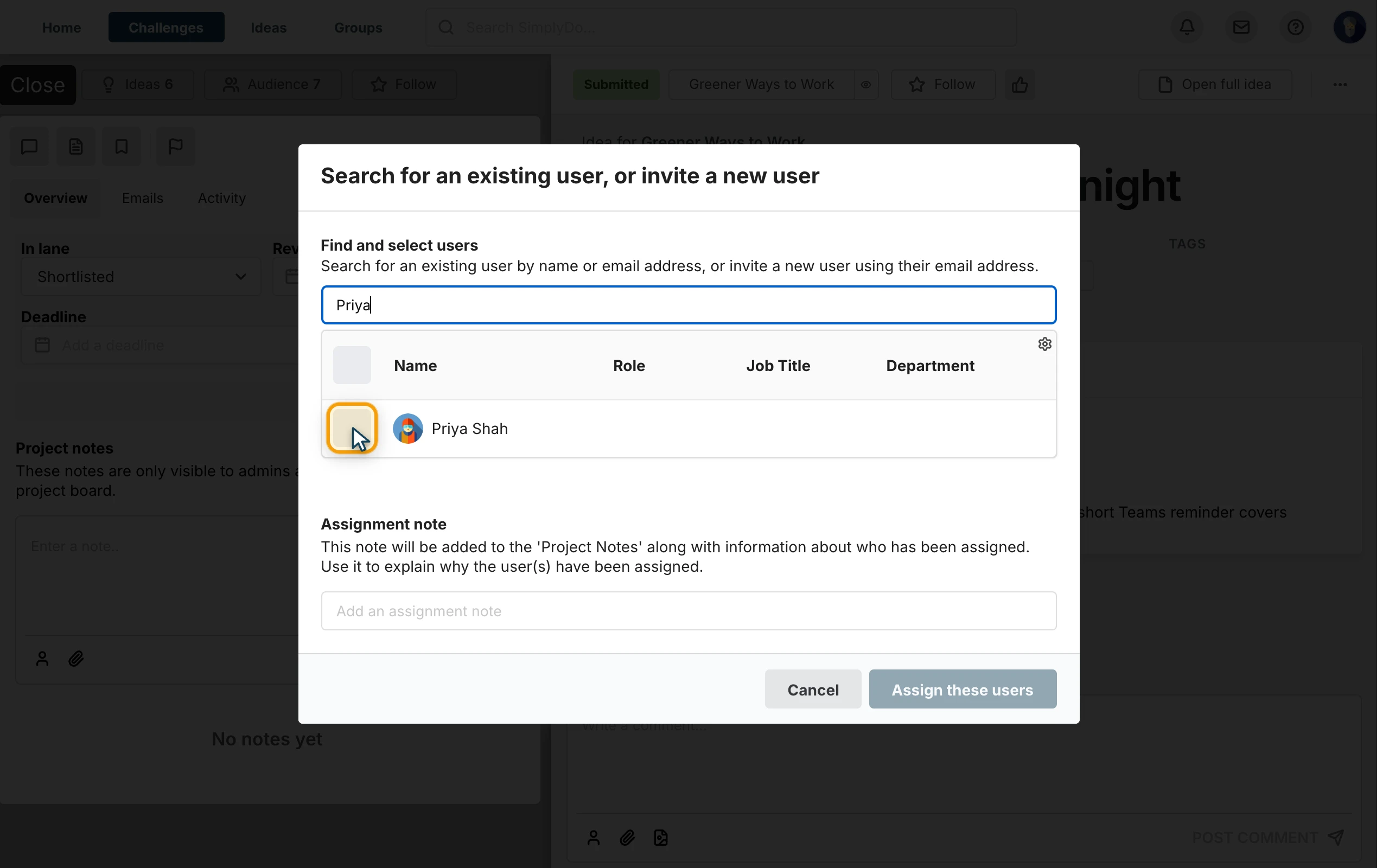1389x868 pixels.
Task: Cancel the user assignment dialog
Action: coord(813,689)
